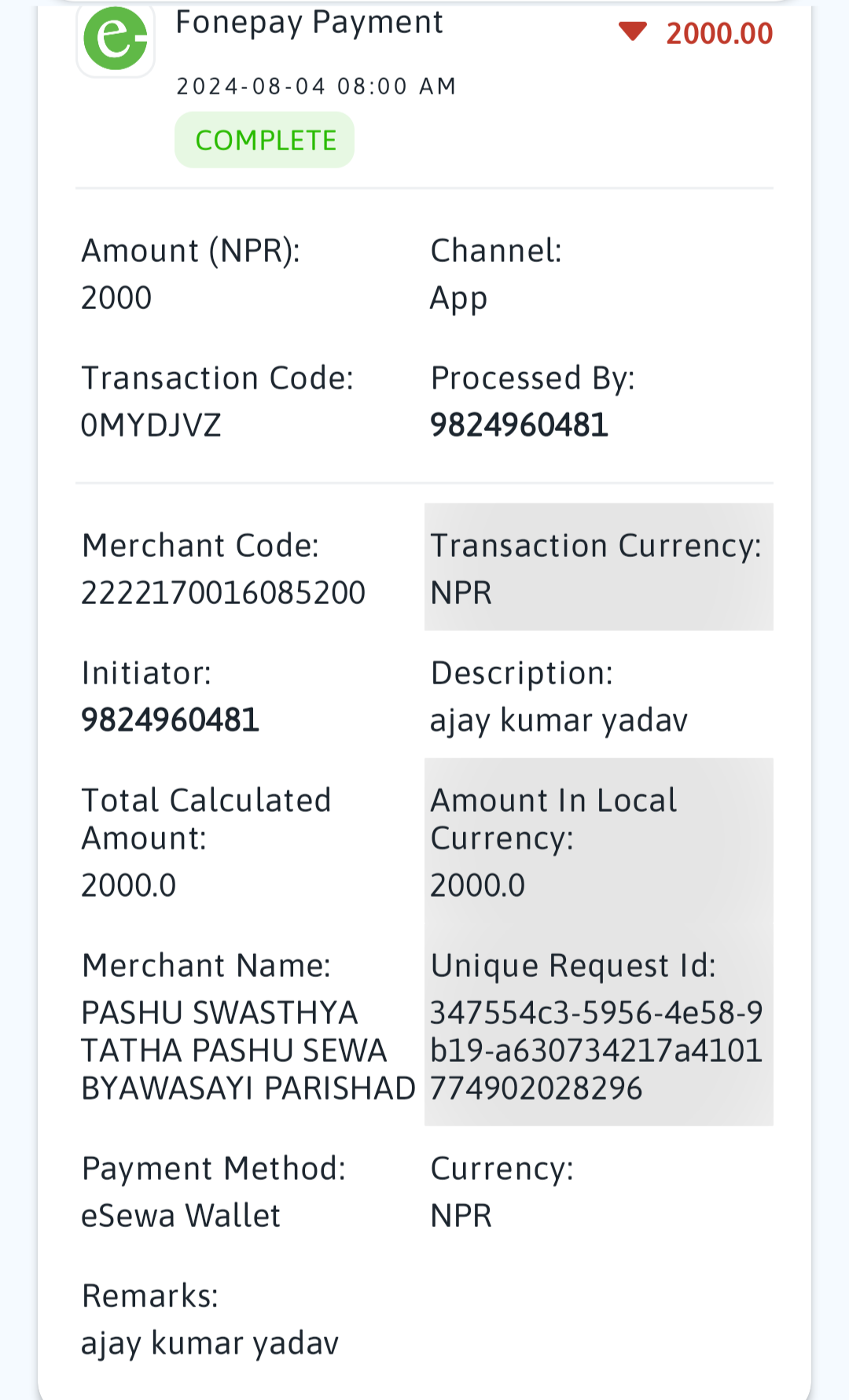The width and height of the screenshot is (849, 1400).
Task: Tap the 2024-08-04 08:00 AM timestamp
Action: coord(316,86)
